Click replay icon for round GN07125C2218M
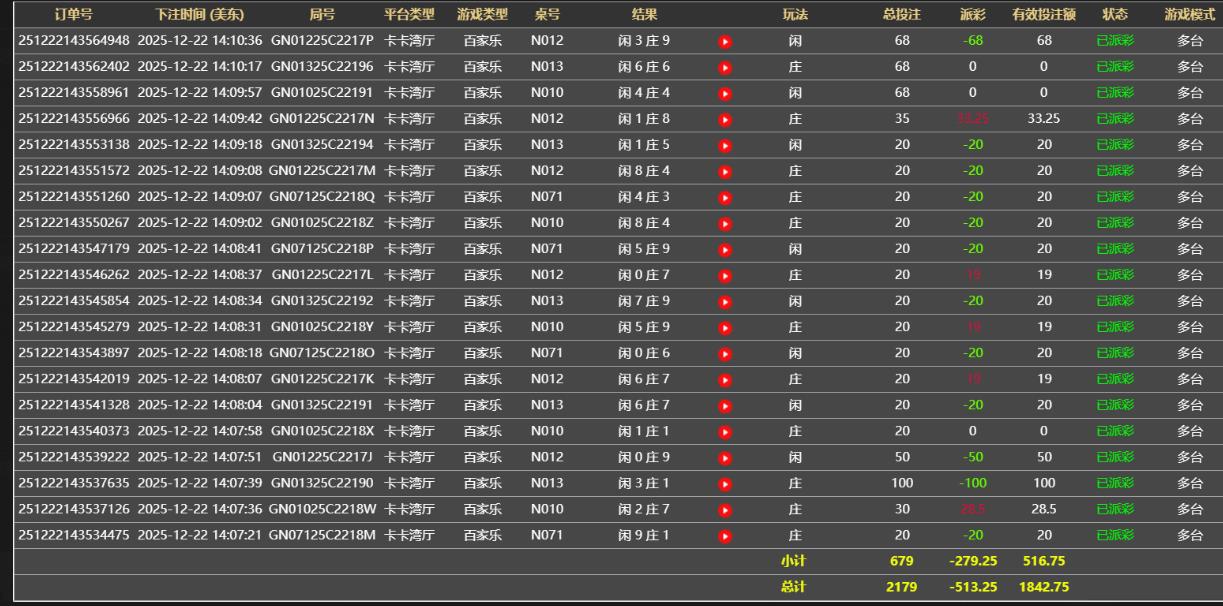Viewport: 1223px width, 606px height. click(725, 535)
